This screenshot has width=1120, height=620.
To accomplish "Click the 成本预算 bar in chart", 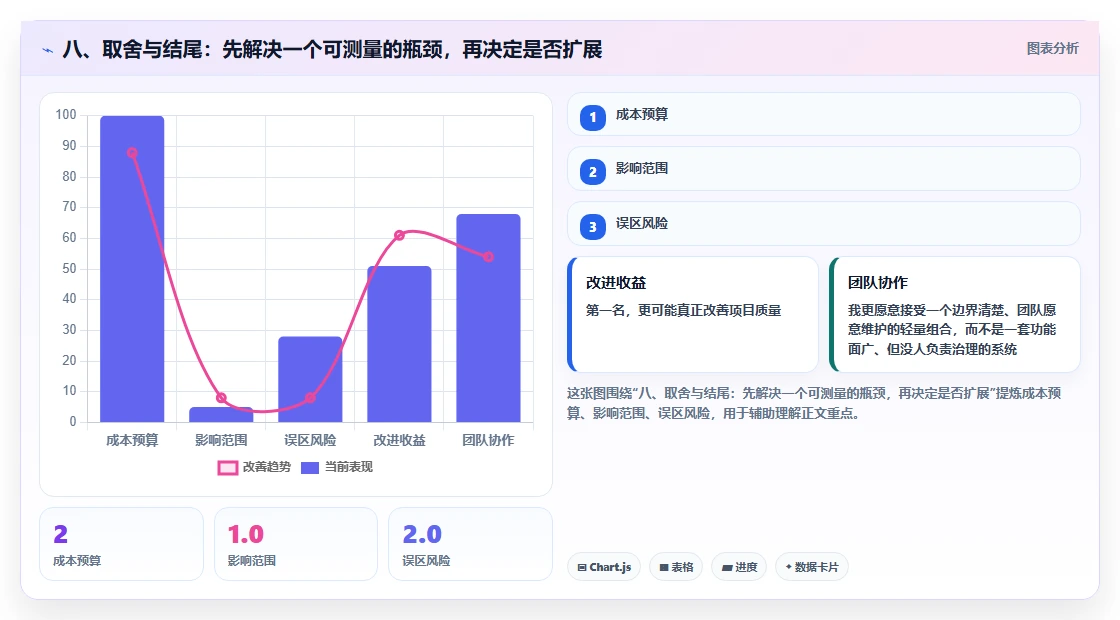I will click(132, 269).
